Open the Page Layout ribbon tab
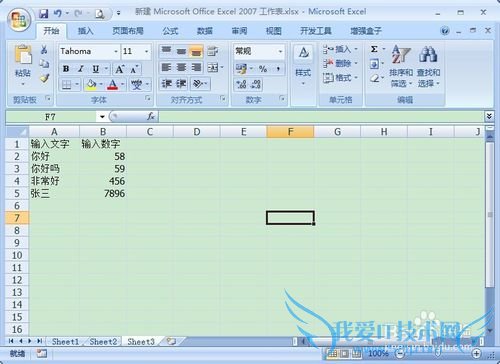 coord(128,31)
